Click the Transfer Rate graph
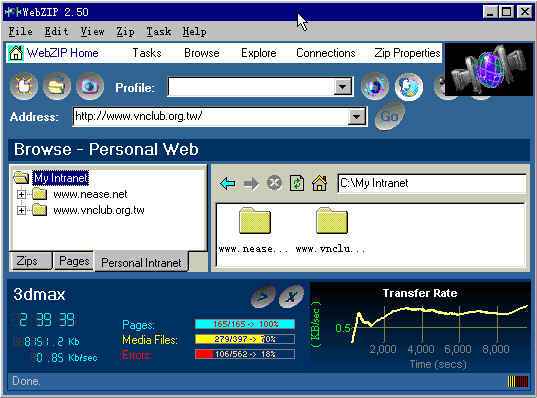 [421, 327]
